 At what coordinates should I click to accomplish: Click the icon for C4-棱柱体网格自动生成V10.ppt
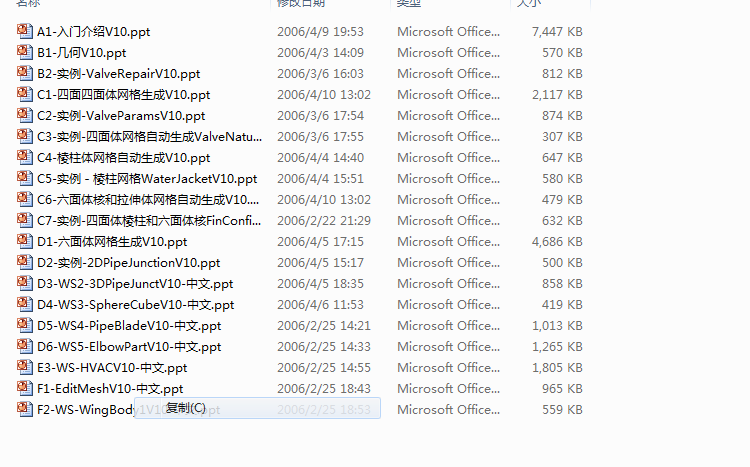pos(25,157)
